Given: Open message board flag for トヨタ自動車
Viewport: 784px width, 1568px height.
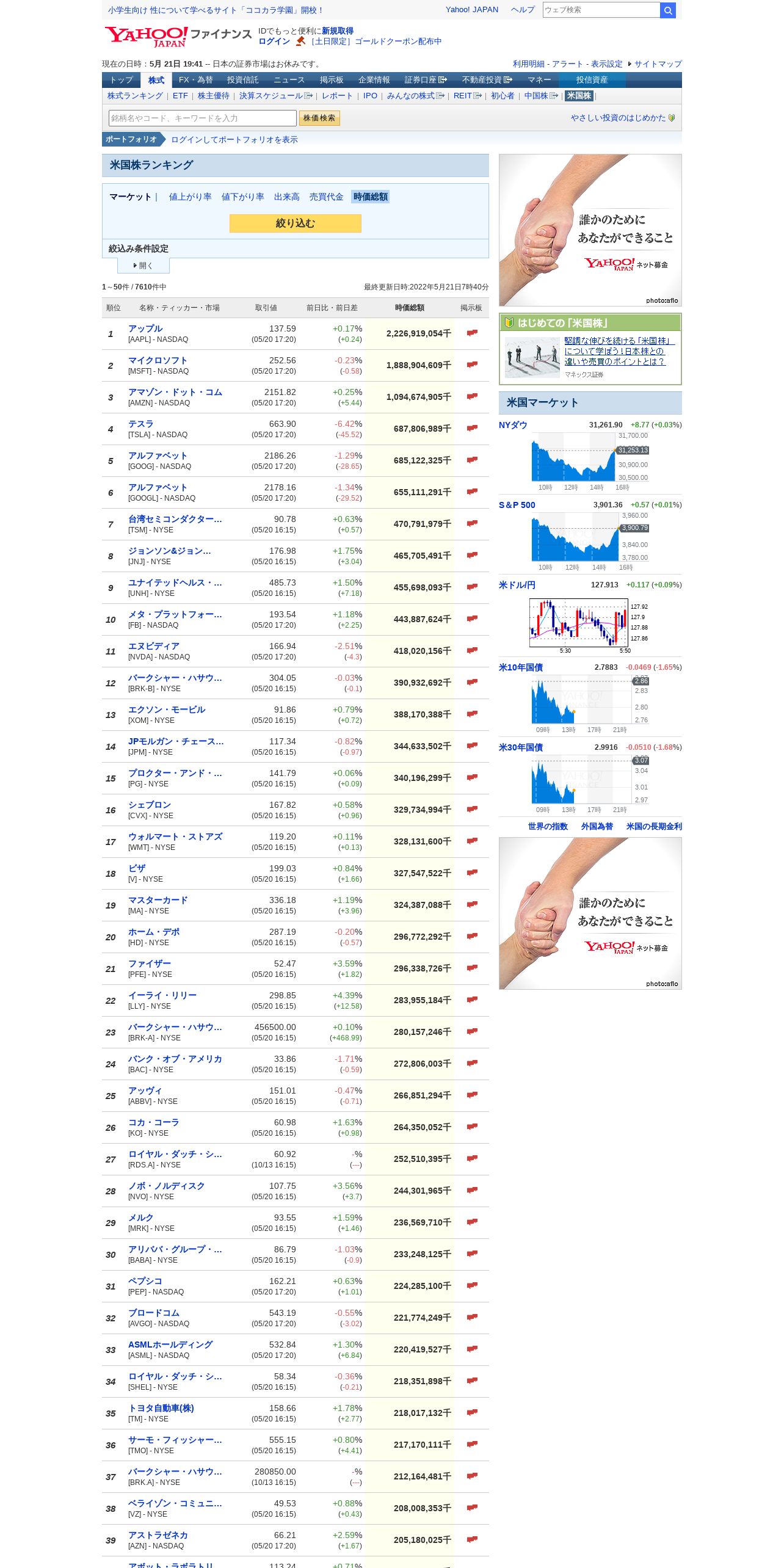Looking at the screenshot, I should click(472, 1412).
